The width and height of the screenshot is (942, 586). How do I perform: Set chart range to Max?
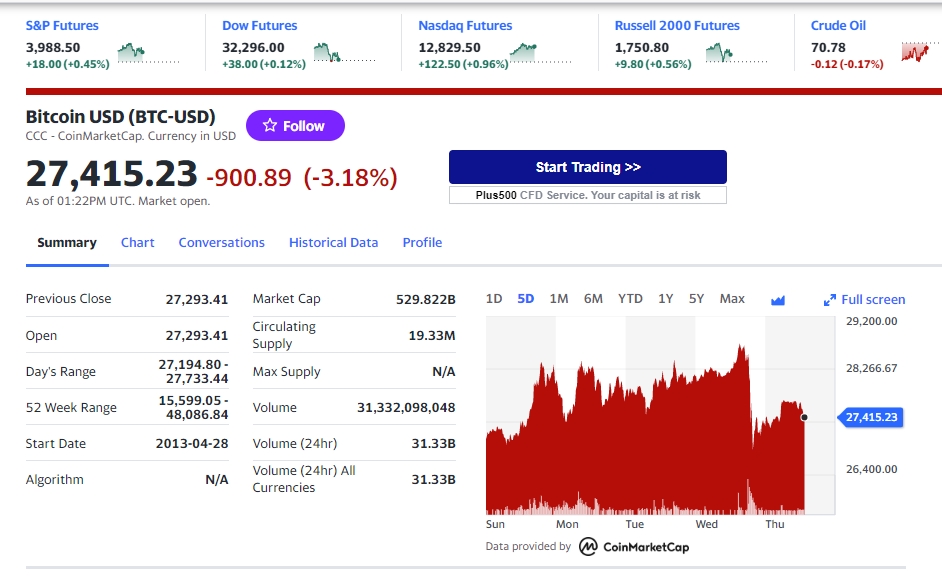pos(732,299)
